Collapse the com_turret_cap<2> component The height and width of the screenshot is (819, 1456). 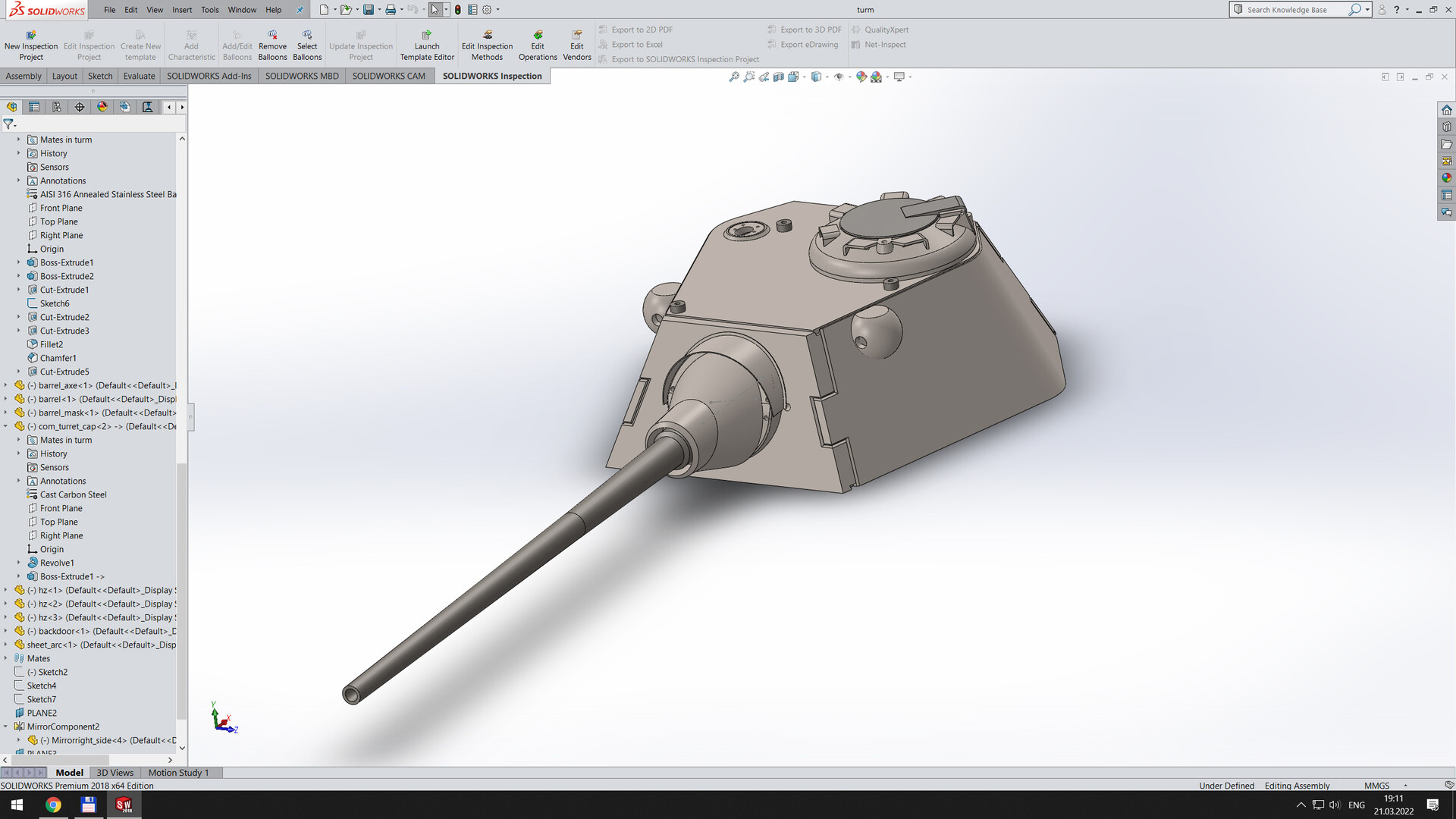point(6,426)
